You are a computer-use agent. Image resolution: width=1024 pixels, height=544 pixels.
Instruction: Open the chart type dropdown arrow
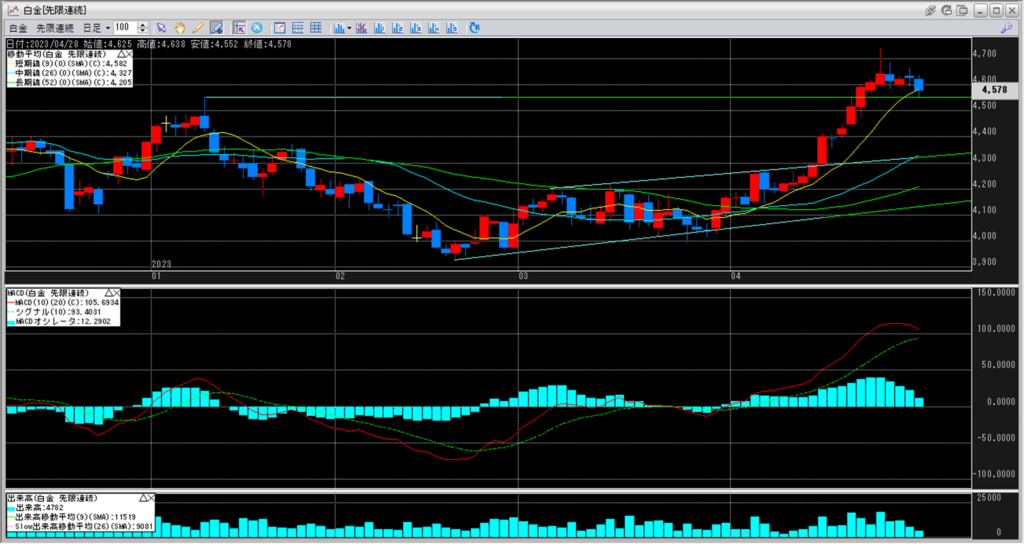350,27
